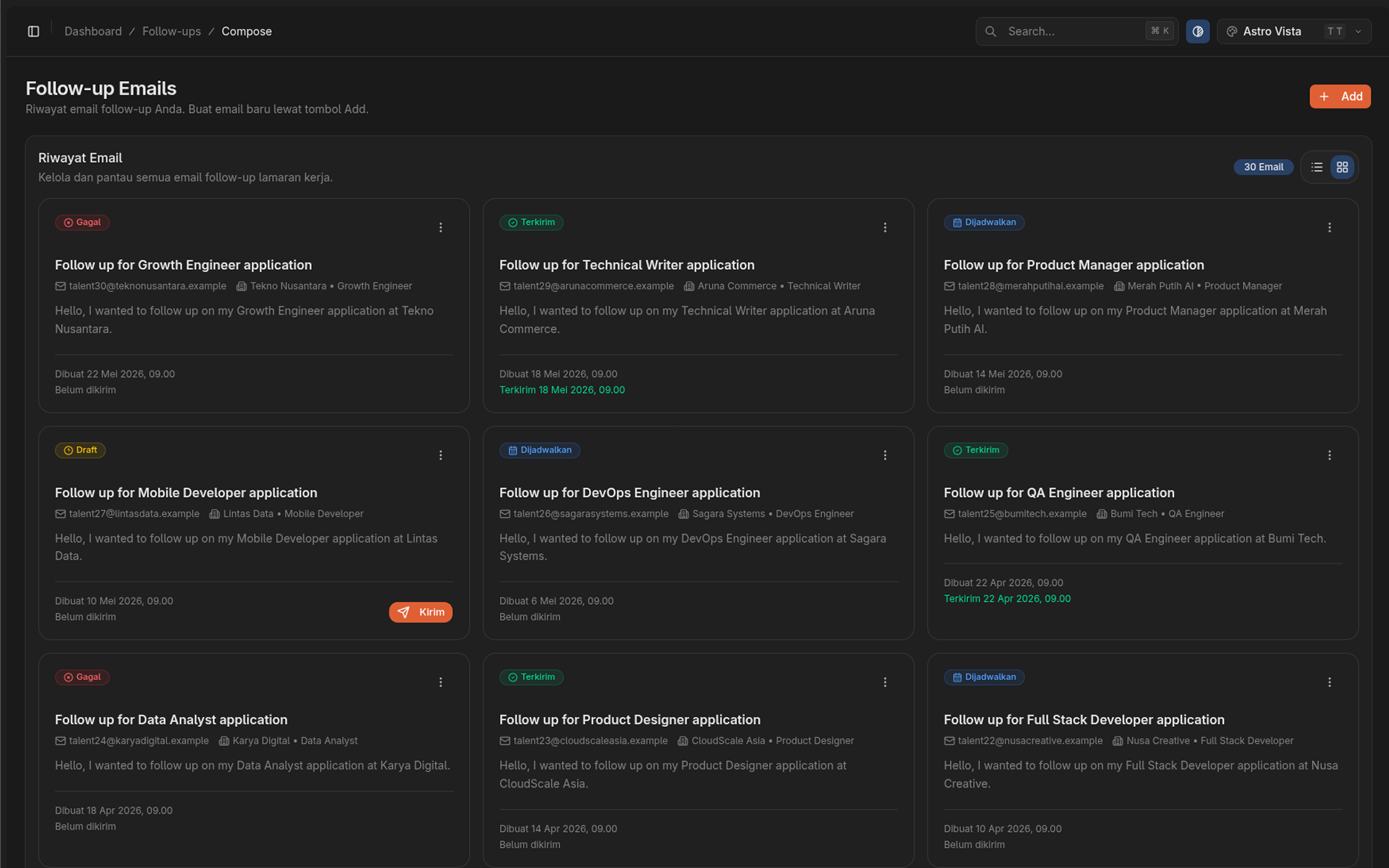Open 'Follow up for Product Manager application' title
This screenshot has height=868, width=1389.
tap(1074, 265)
